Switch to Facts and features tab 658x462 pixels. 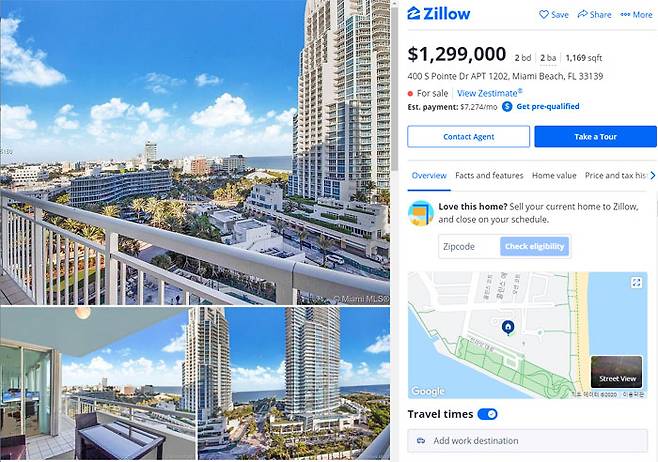(x=489, y=175)
